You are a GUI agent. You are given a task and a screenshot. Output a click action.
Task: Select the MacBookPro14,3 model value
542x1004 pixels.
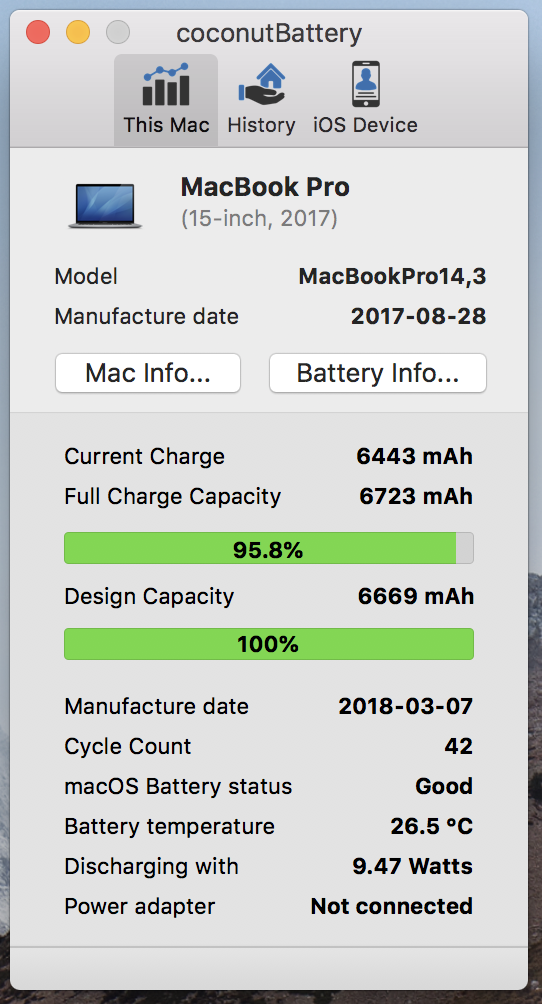pyautogui.click(x=392, y=277)
